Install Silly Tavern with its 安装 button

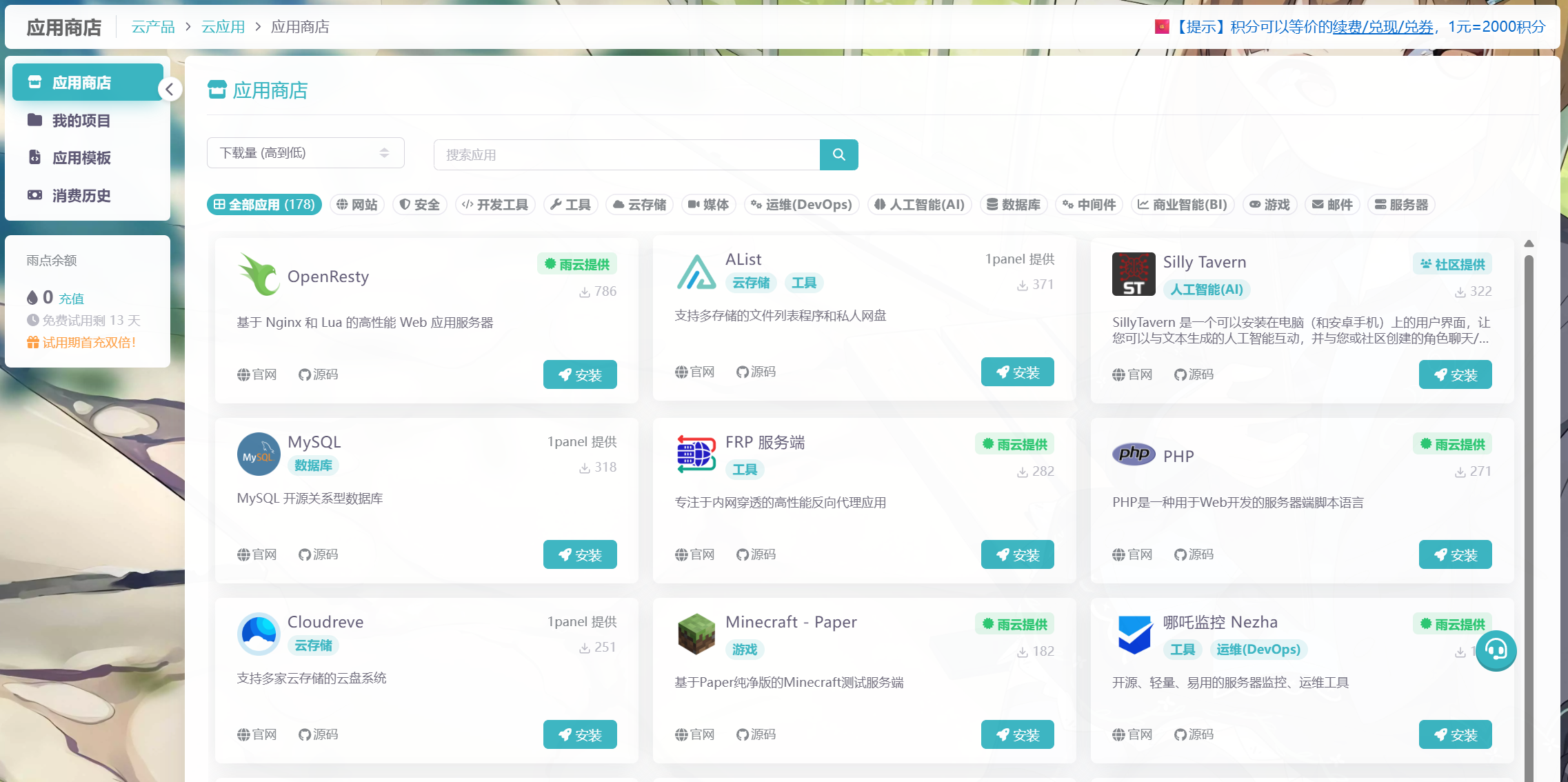pyautogui.click(x=1456, y=374)
